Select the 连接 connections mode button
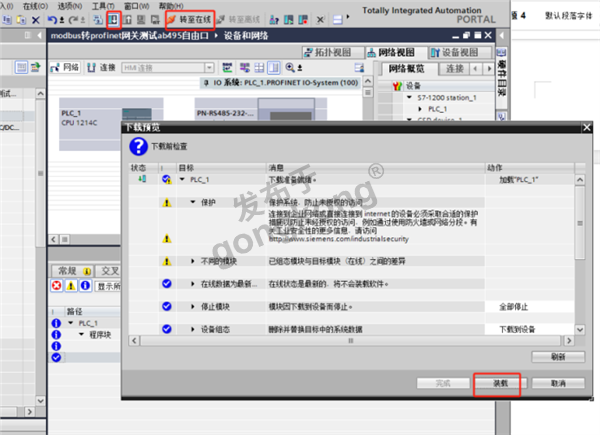 [101, 68]
